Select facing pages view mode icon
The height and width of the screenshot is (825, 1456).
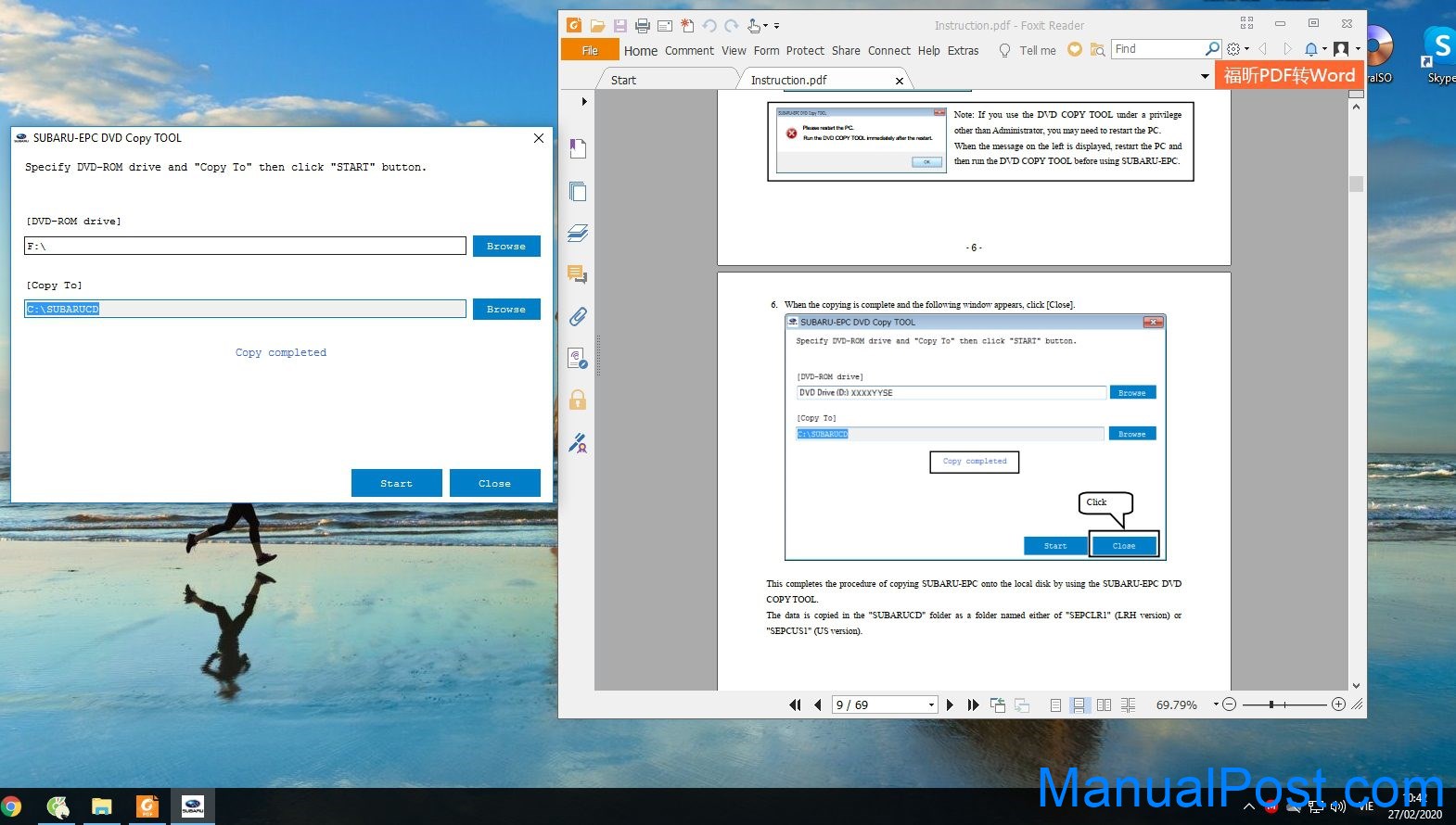point(1104,704)
